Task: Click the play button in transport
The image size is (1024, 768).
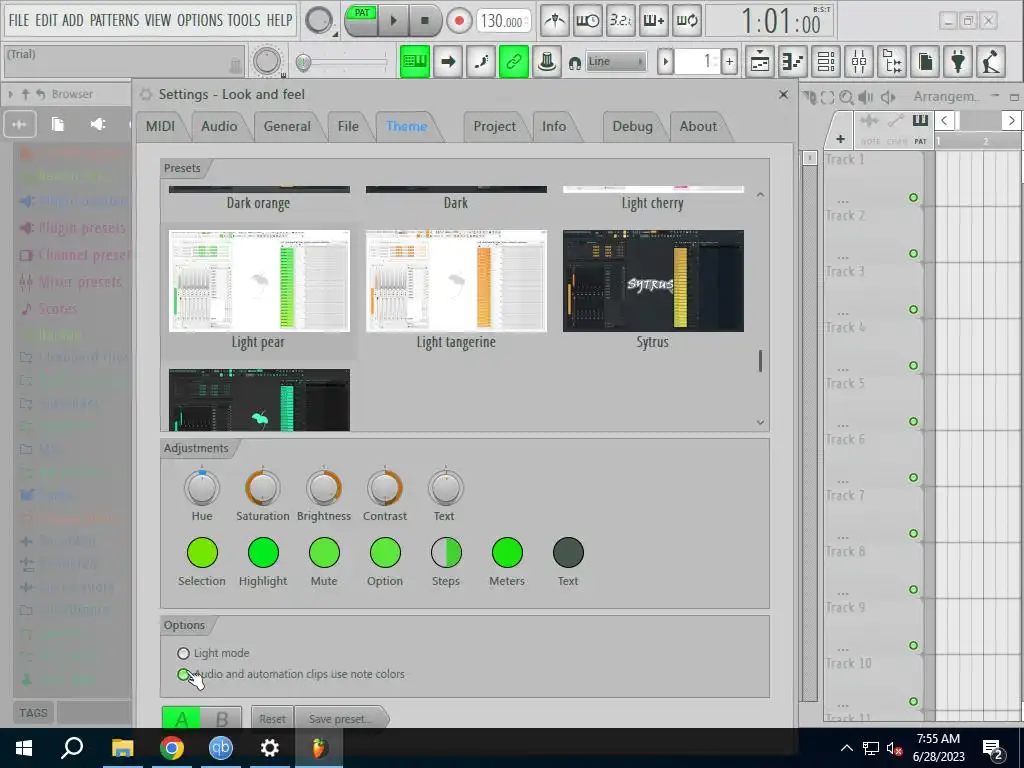Action: (x=393, y=21)
